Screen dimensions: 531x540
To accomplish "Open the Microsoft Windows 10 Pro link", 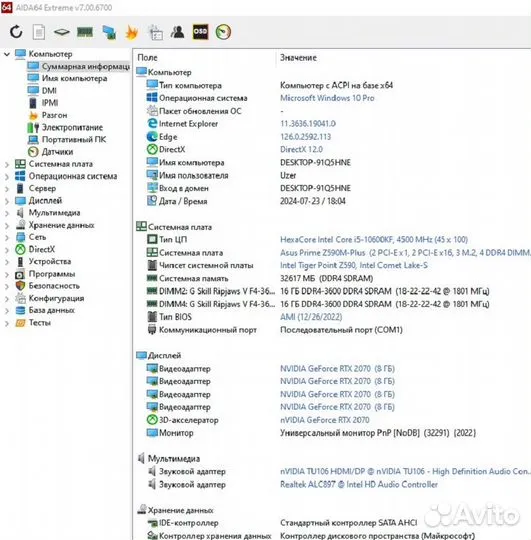I will tap(327, 98).
